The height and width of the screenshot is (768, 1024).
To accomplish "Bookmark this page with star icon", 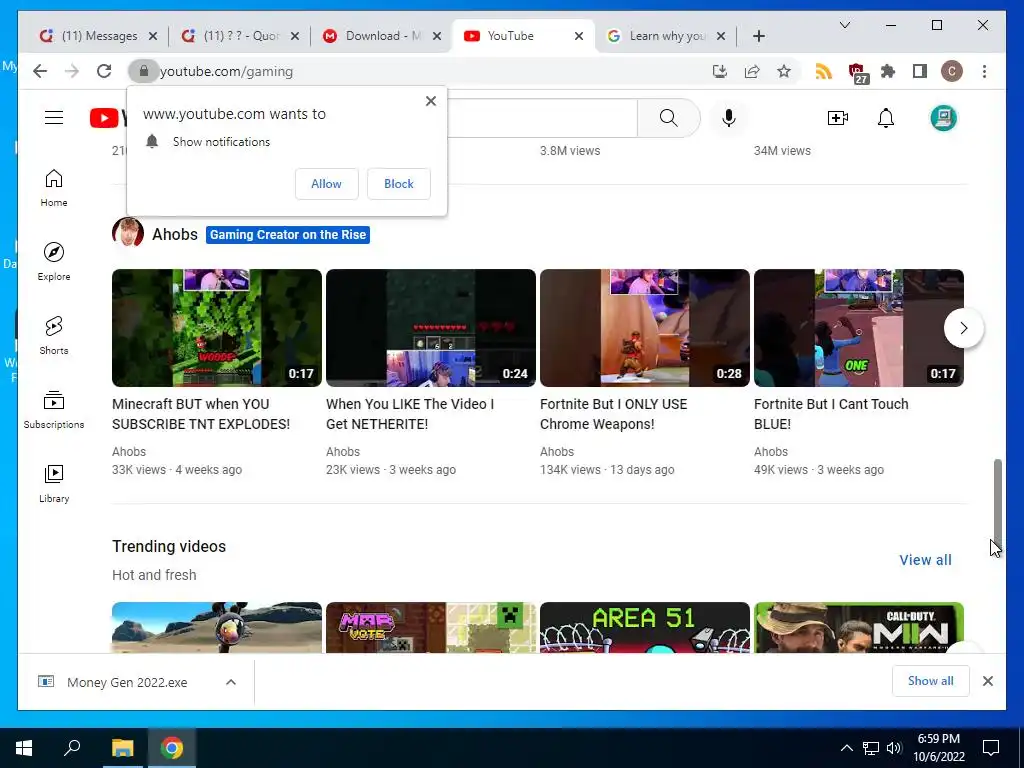I will (784, 71).
